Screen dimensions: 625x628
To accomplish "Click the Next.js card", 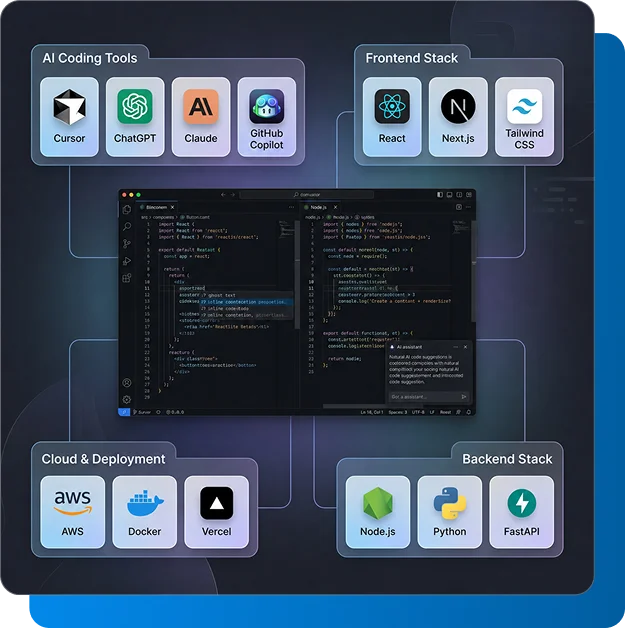I will 458,117.
